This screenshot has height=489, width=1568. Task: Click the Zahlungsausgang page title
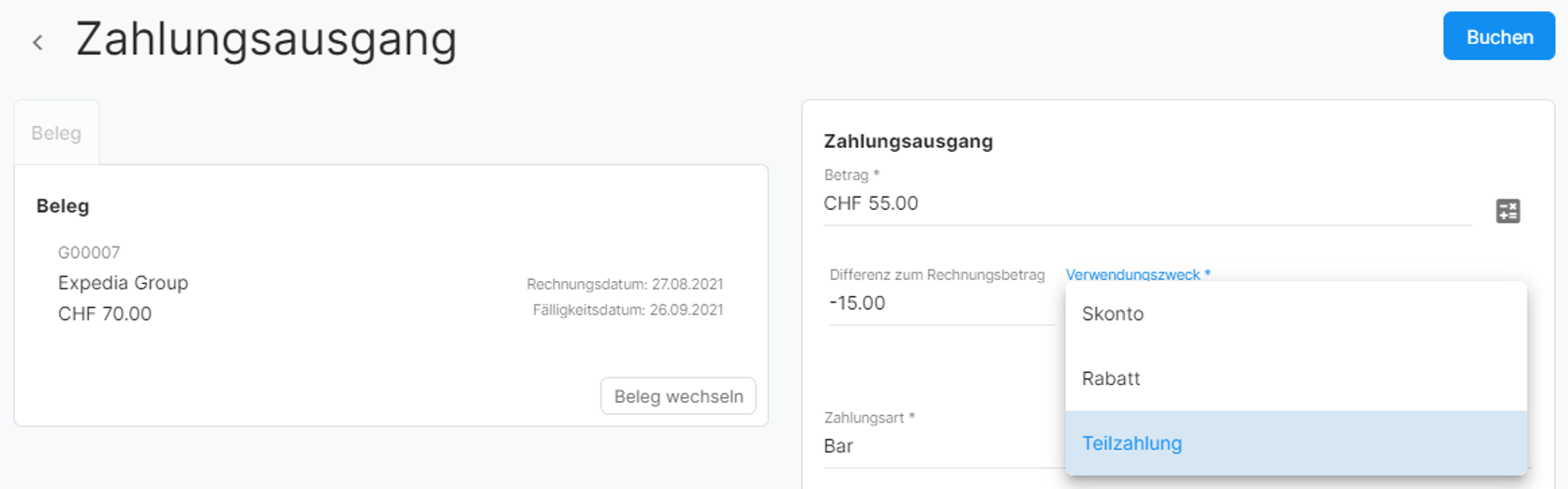(x=266, y=39)
